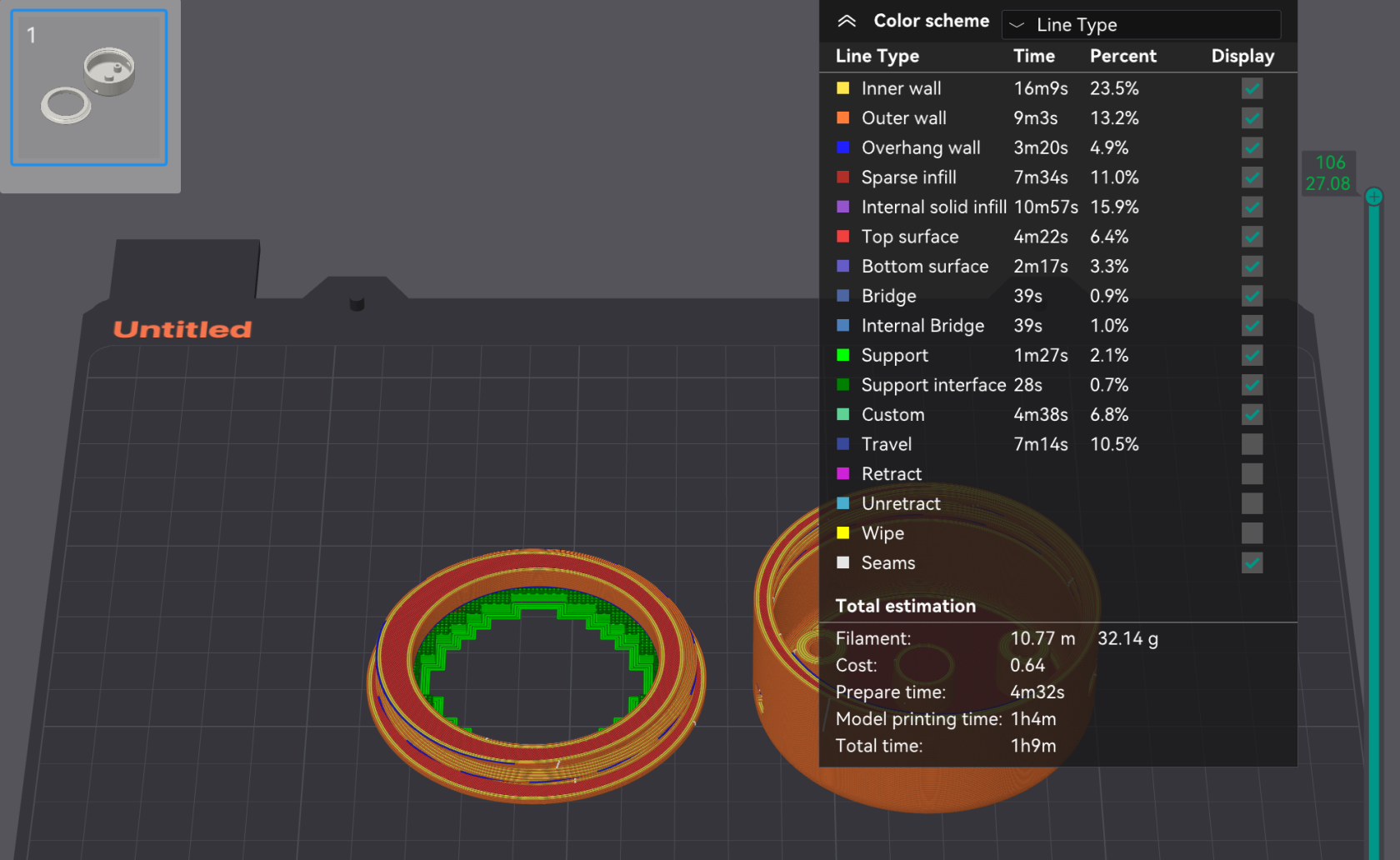Image resolution: width=1400 pixels, height=860 pixels.
Task: Click the yellow Wipe color swatch
Action: 843,533
